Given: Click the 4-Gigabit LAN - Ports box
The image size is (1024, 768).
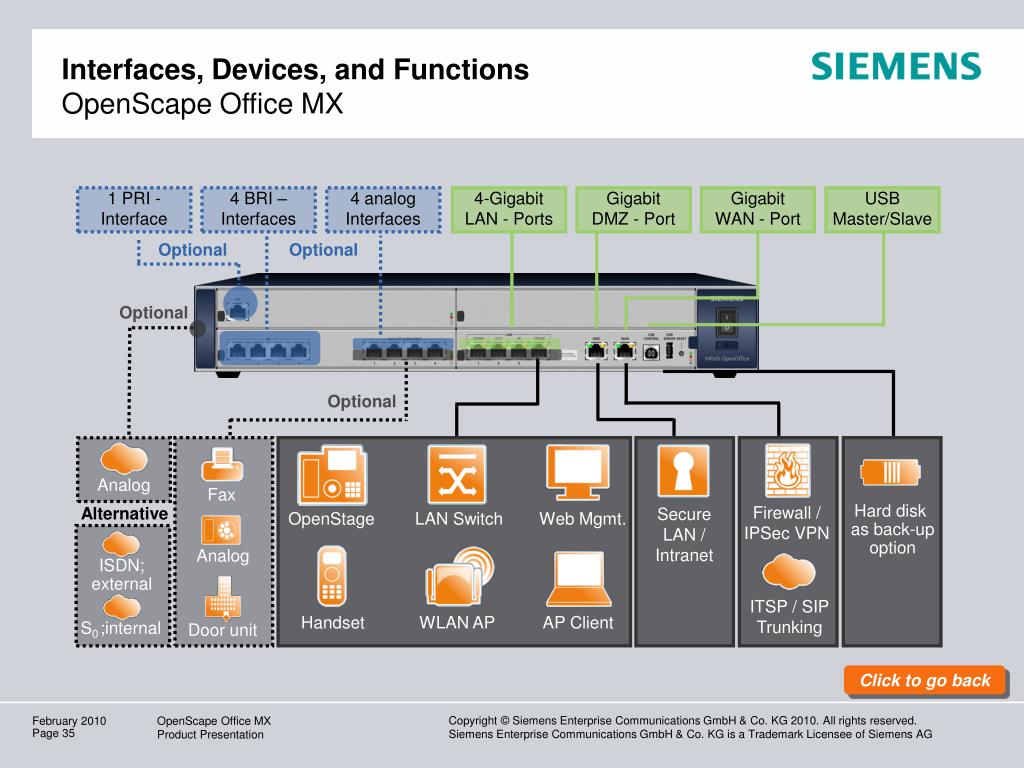Looking at the screenshot, I should pyautogui.click(x=509, y=209).
